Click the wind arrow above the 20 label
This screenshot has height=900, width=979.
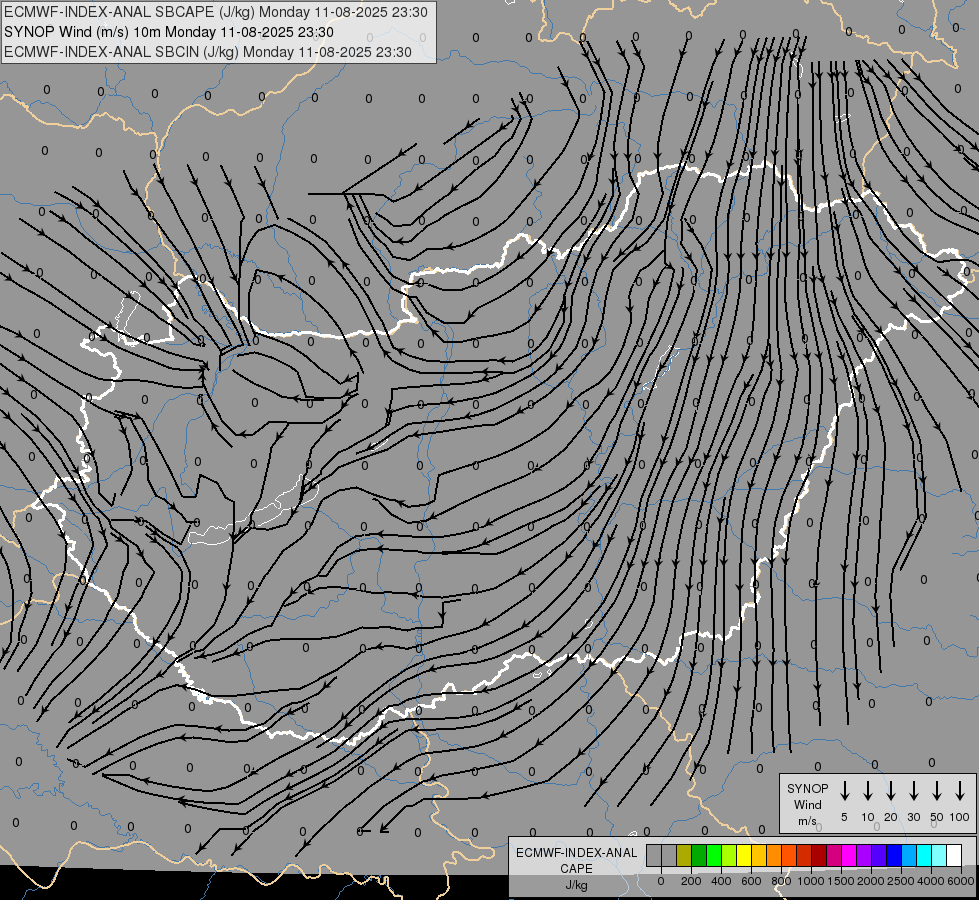[x=891, y=791]
